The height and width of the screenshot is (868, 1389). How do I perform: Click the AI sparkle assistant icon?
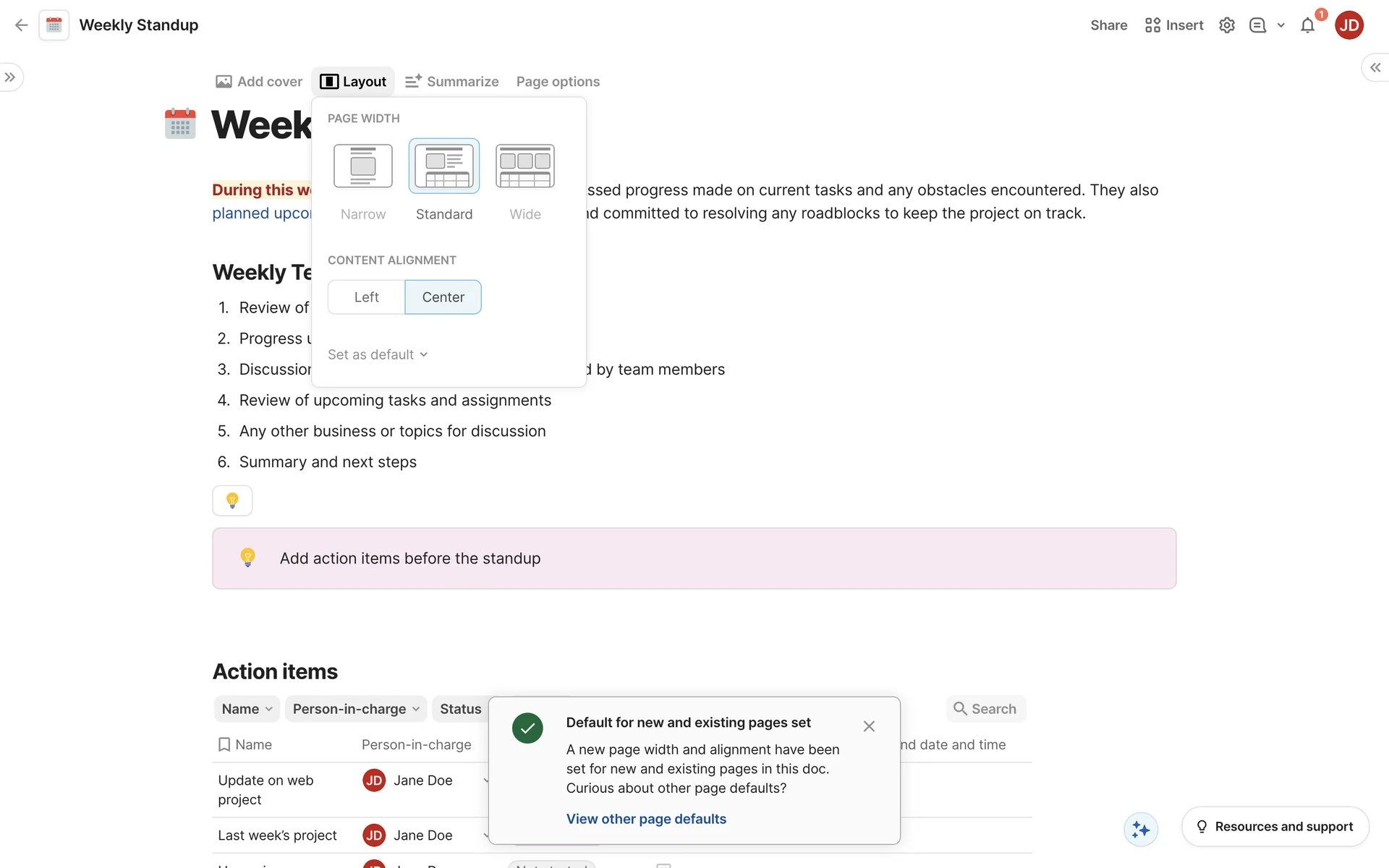1141,829
